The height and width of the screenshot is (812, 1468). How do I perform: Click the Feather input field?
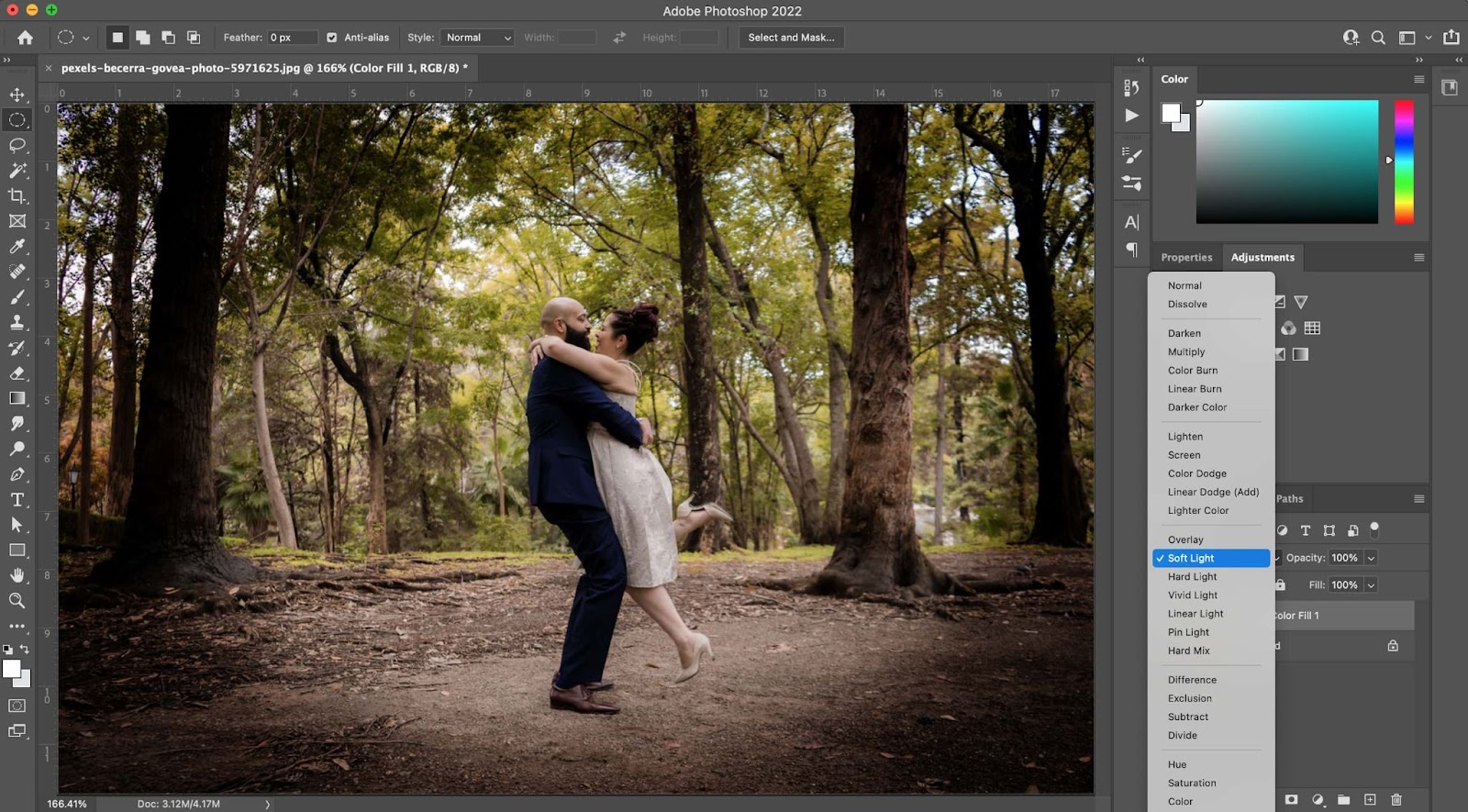coord(292,38)
